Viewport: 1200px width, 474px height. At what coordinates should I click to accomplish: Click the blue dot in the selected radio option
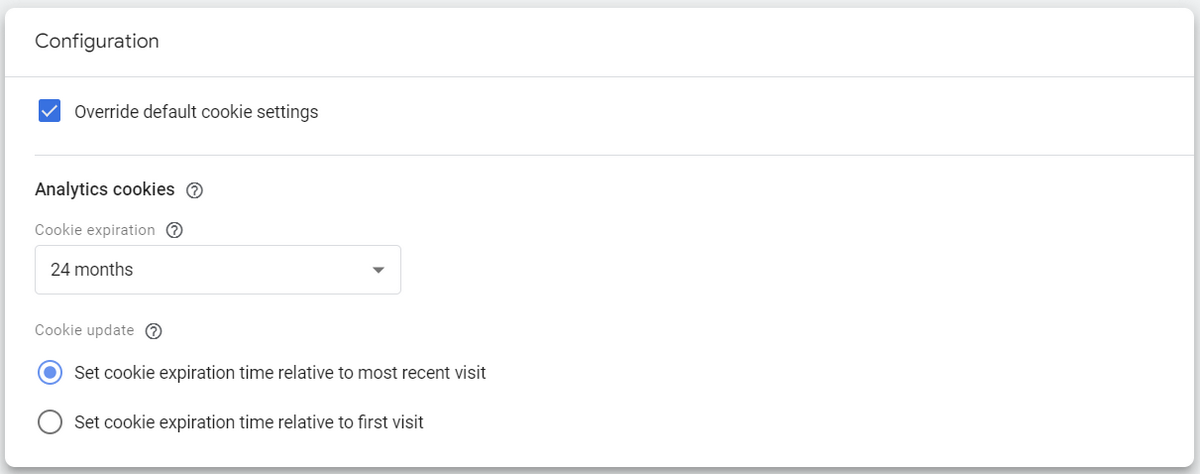point(49,373)
